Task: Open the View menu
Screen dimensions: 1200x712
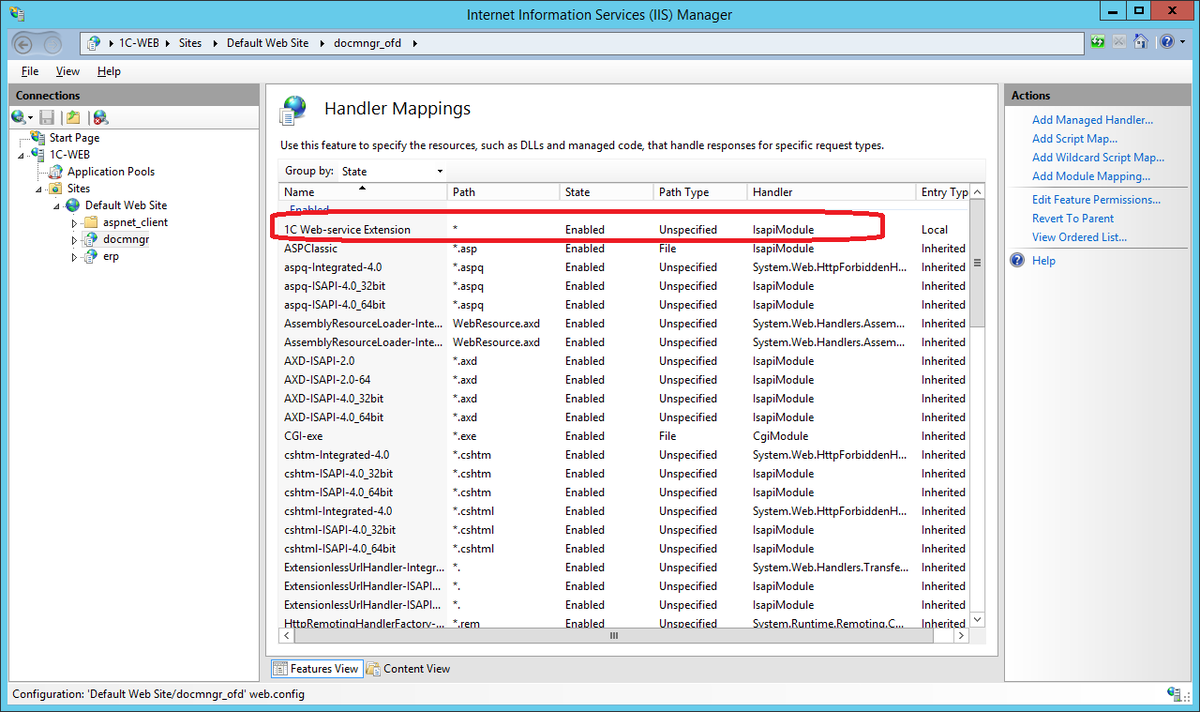Action: pos(68,71)
